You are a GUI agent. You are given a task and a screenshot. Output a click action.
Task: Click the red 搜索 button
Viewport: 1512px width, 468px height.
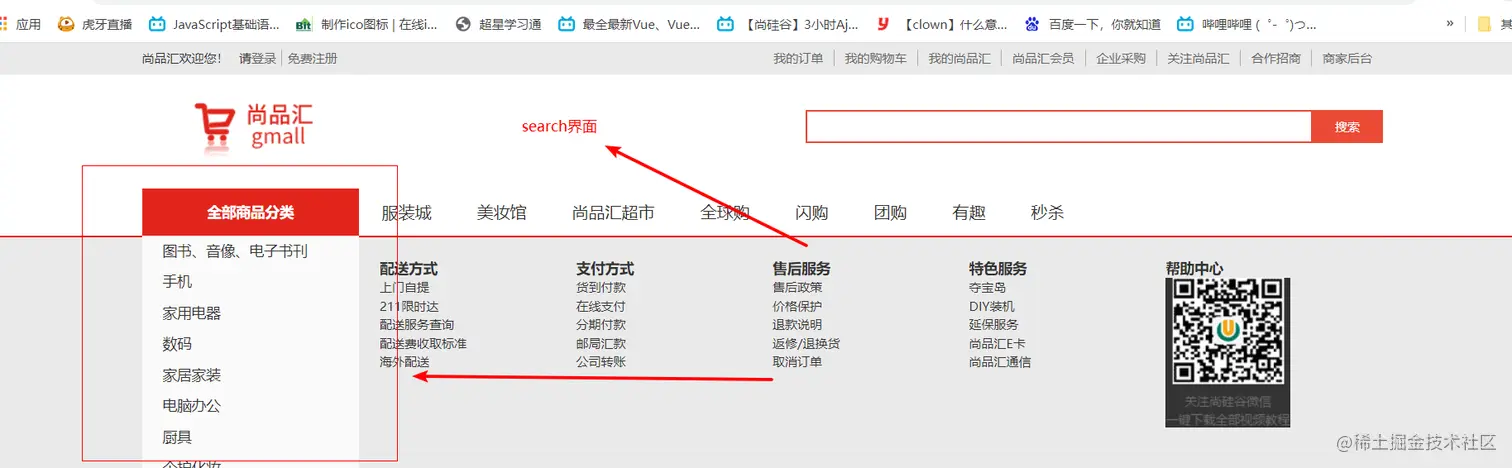pos(1347,127)
